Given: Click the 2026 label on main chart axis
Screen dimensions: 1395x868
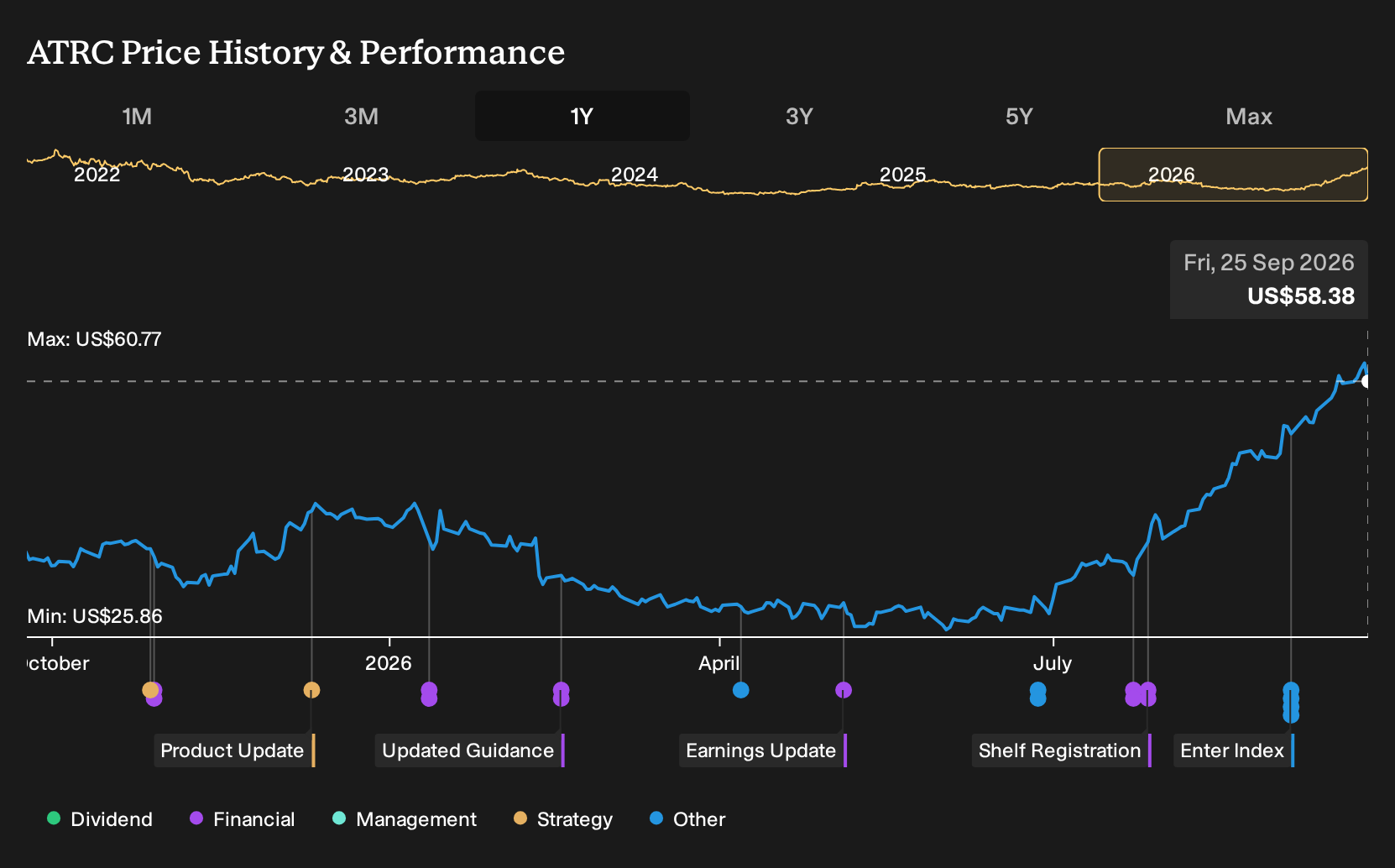Looking at the screenshot, I should tap(389, 663).
